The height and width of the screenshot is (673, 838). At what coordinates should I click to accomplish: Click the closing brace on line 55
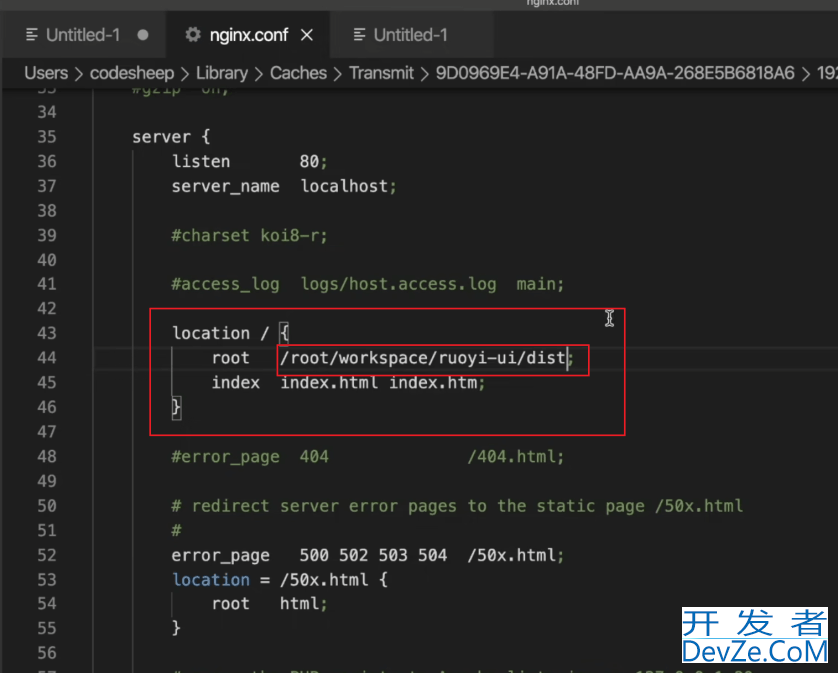click(x=176, y=628)
